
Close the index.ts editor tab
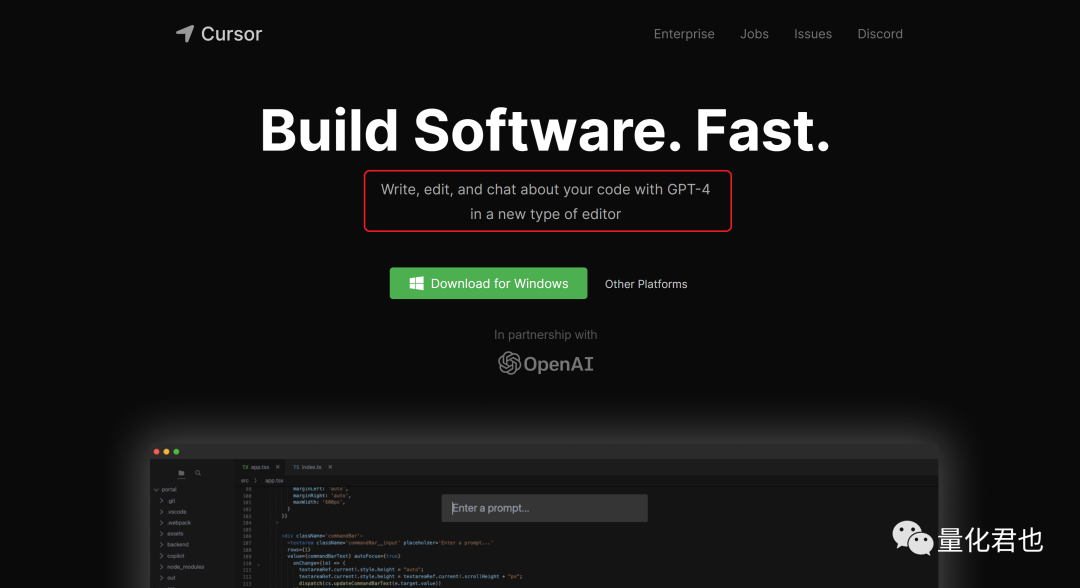click(330, 467)
